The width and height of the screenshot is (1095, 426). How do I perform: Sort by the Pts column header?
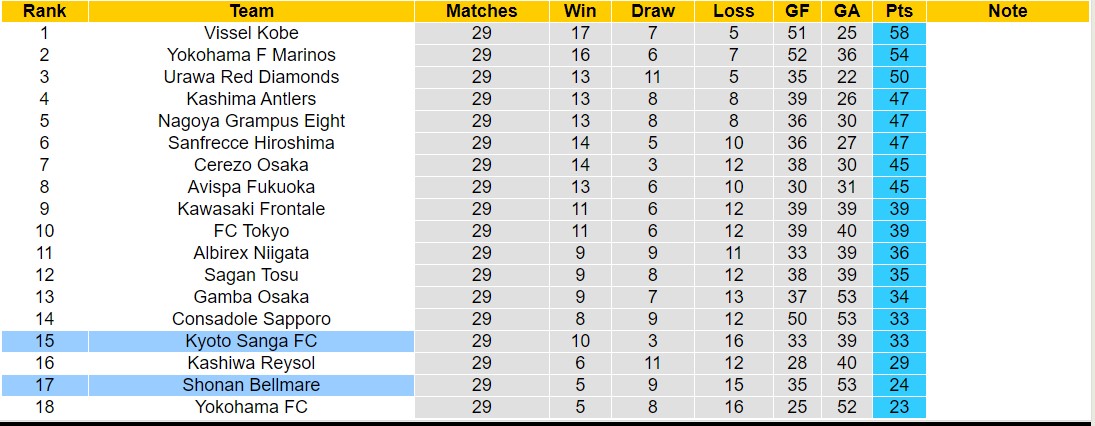click(x=898, y=11)
